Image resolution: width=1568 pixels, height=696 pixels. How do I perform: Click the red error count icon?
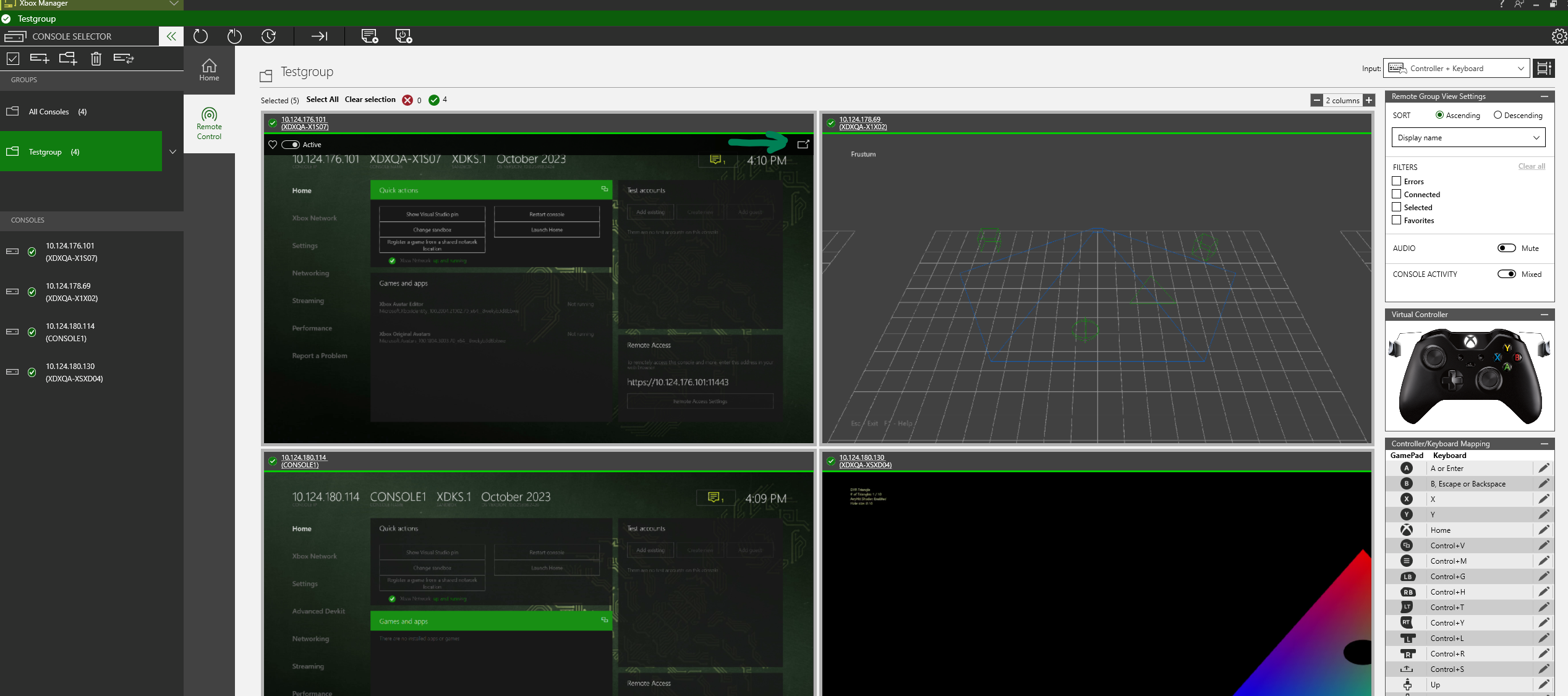[407, 100]
